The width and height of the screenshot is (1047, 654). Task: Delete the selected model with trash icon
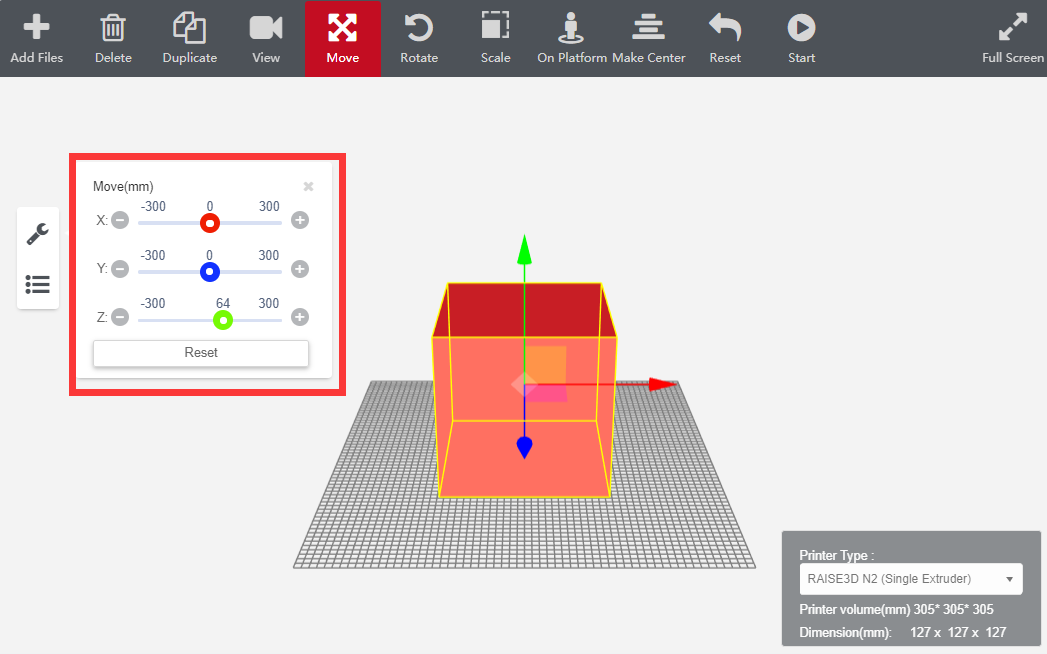[113, 27]
